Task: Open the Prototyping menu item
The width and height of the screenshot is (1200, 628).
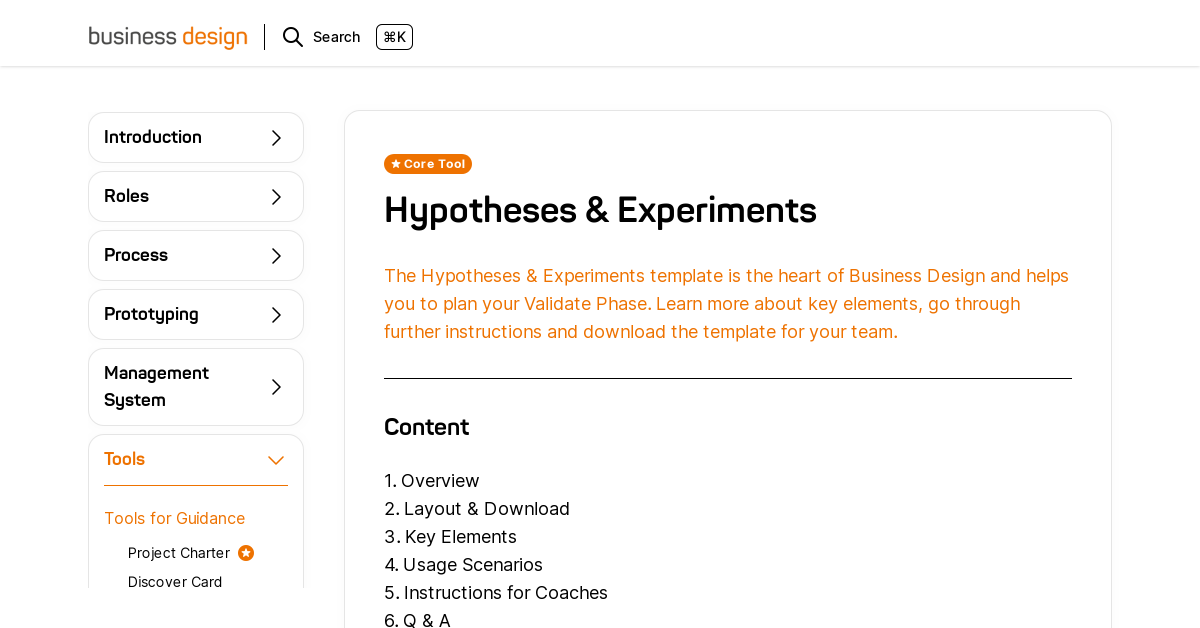Action: [196, 315]
